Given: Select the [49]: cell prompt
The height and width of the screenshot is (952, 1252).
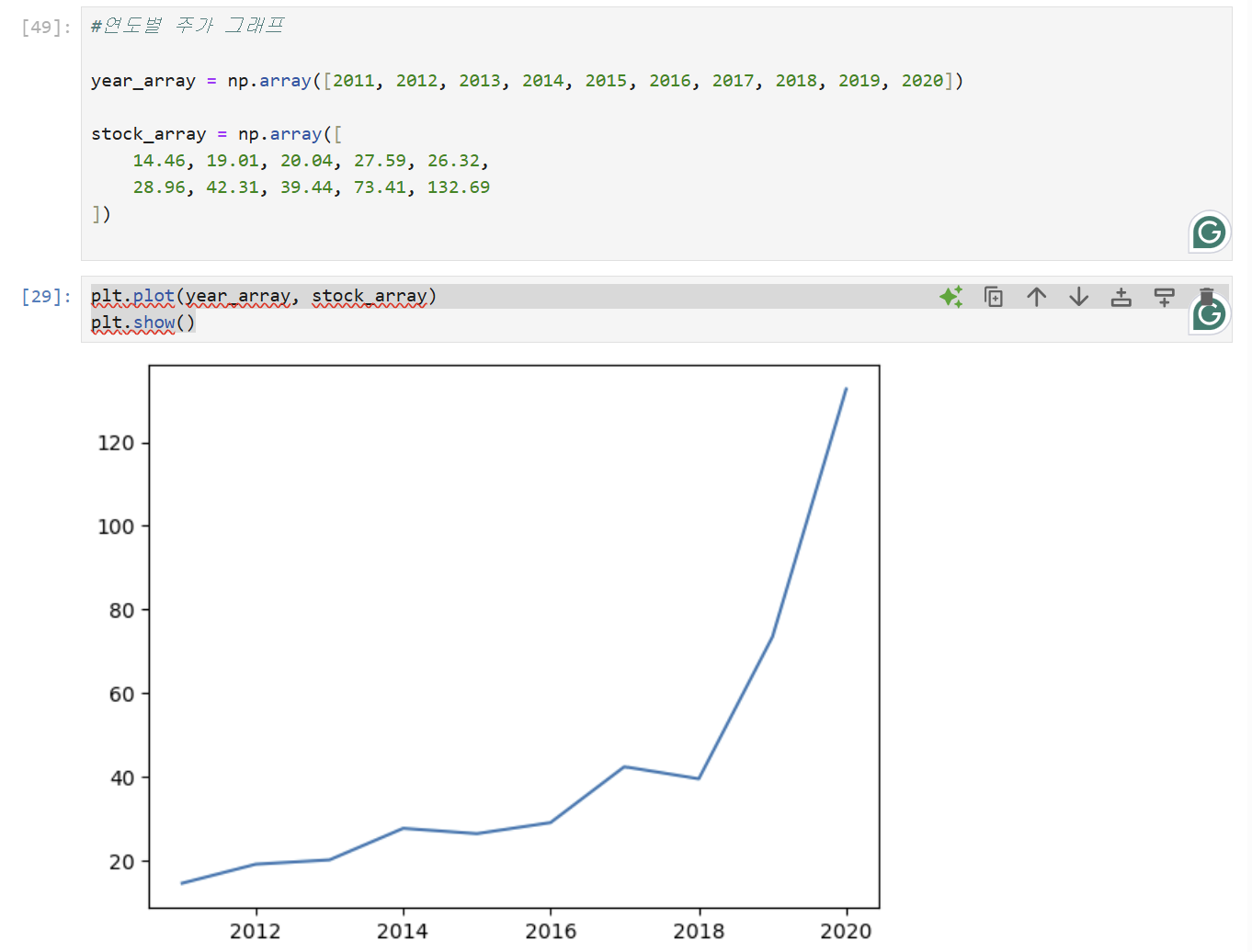Looking at the screenshot, I should tap(46, 28).
